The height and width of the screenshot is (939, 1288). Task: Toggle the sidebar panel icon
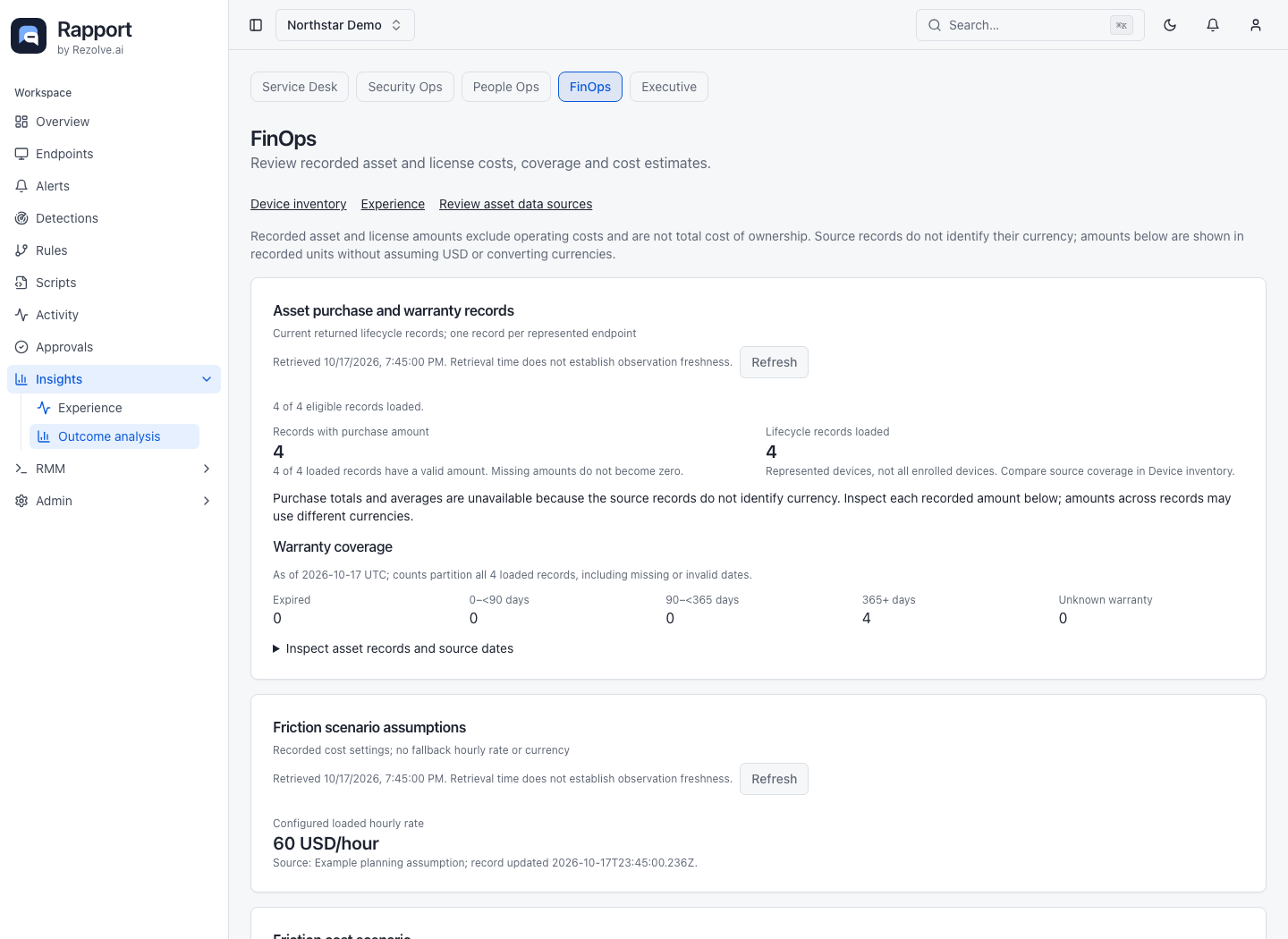point(256,25)
